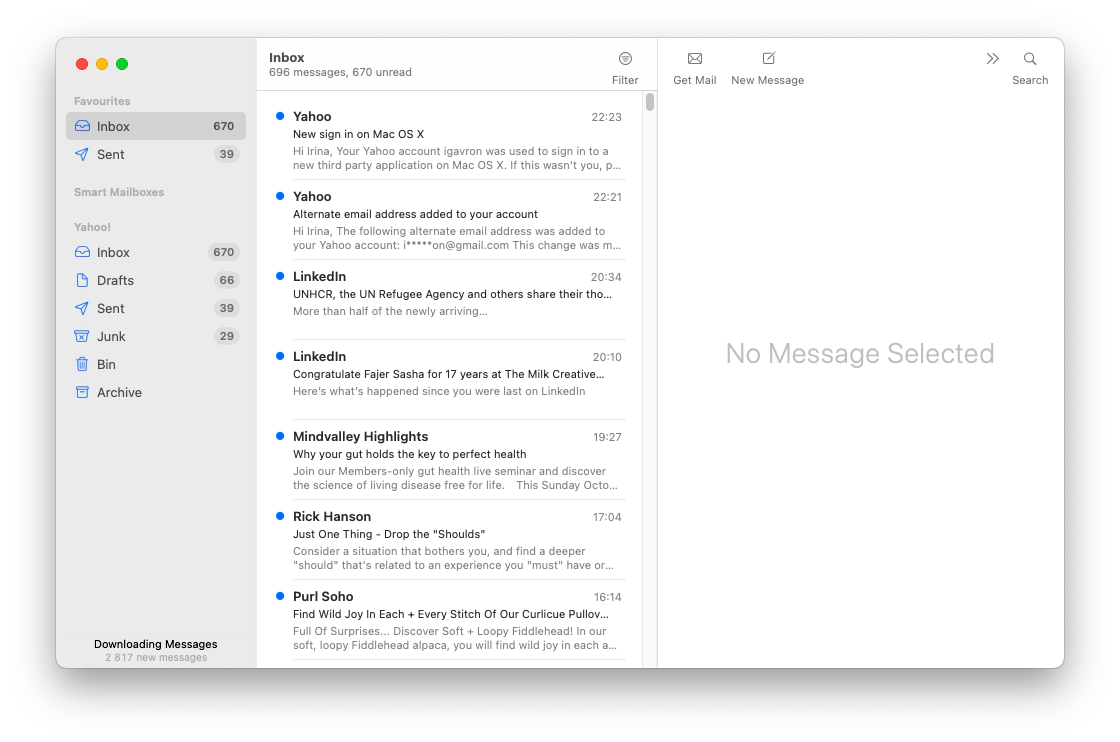Viewport: 1120px width, 742px height.
Task: Click unread dot on Yahoo 22:21 message
Action: pos(280,196)
